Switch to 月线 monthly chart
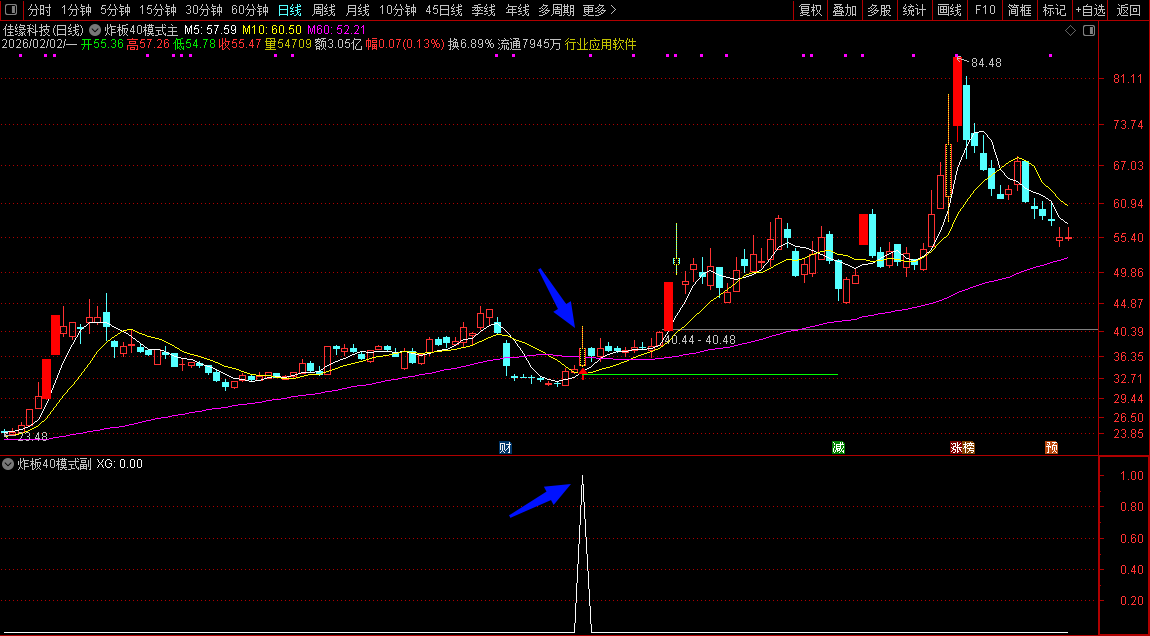Screen dimensions: 1150x636 (x=358, y=10)
